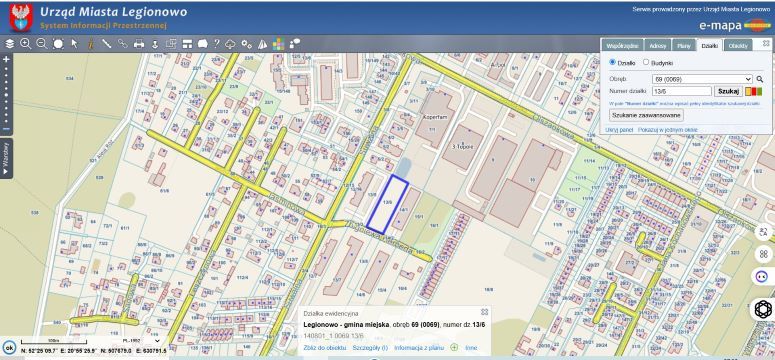The height and width of the screenshot is (360, 775).
Task: Open the gears settings tool
Action: click(247, 44)
